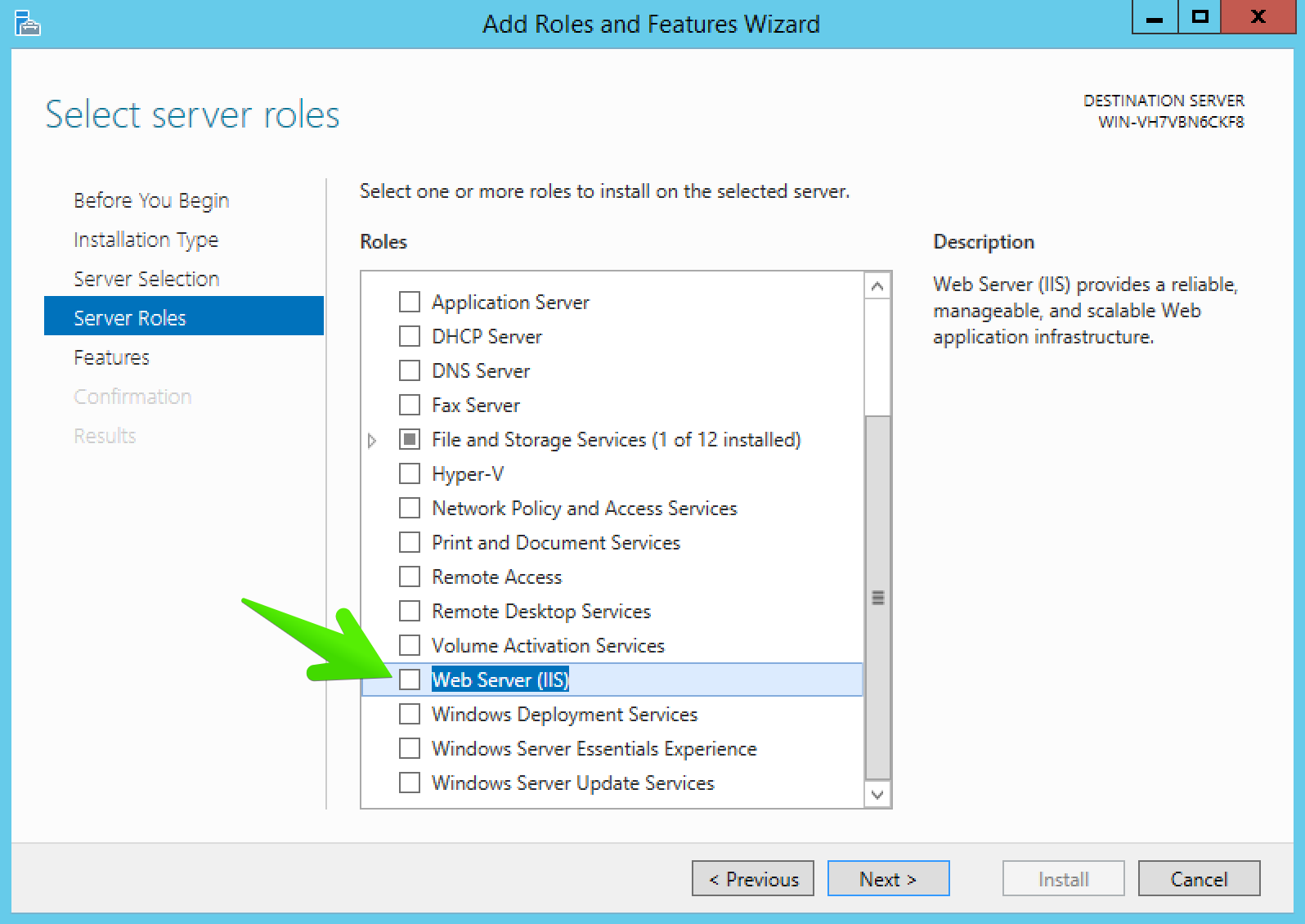The width and height of the screenshot is (1305, 924).
Task: Open the Before You Begin step
Action: (151, 200)
